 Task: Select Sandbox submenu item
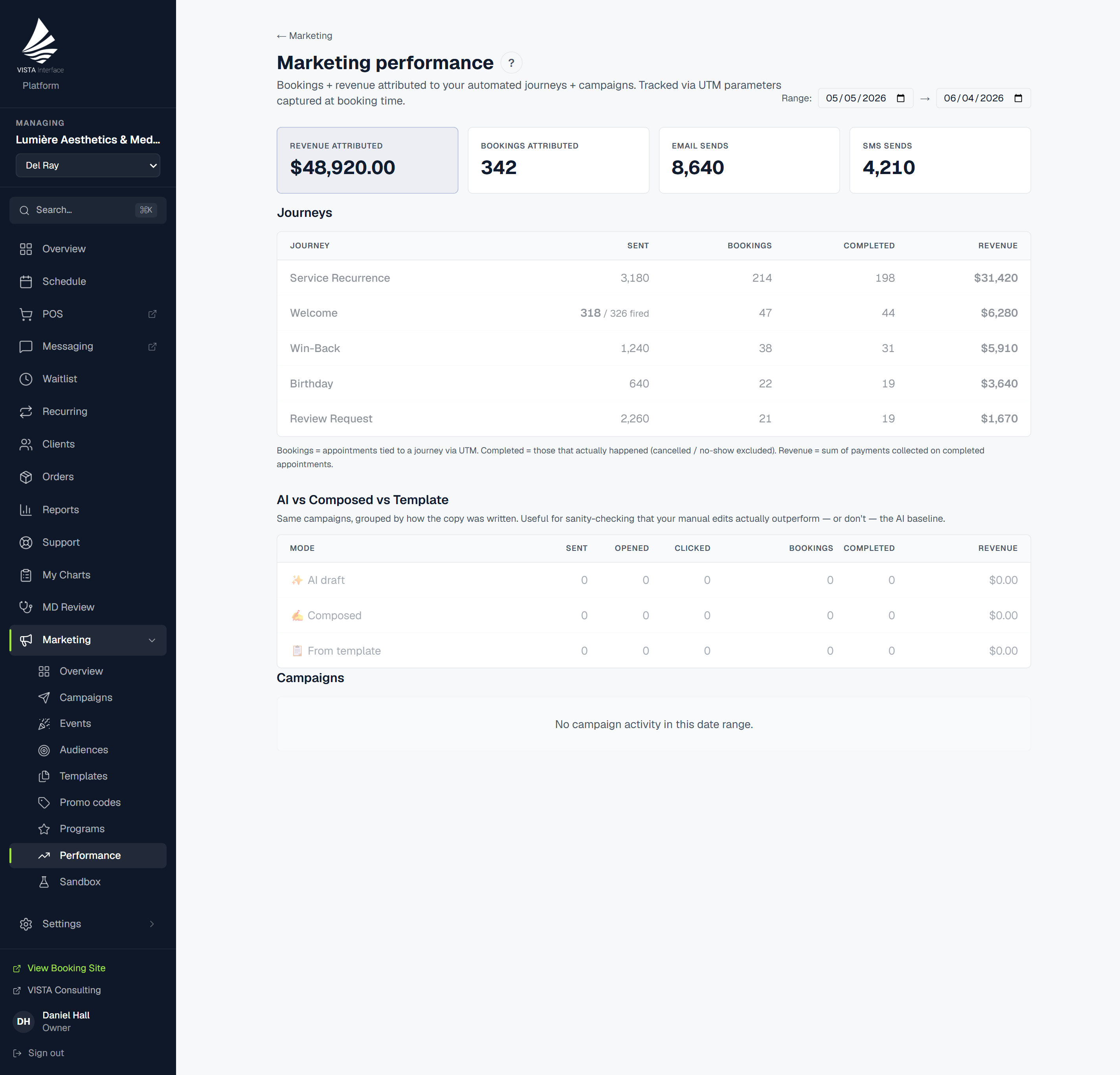coord(88,882)
